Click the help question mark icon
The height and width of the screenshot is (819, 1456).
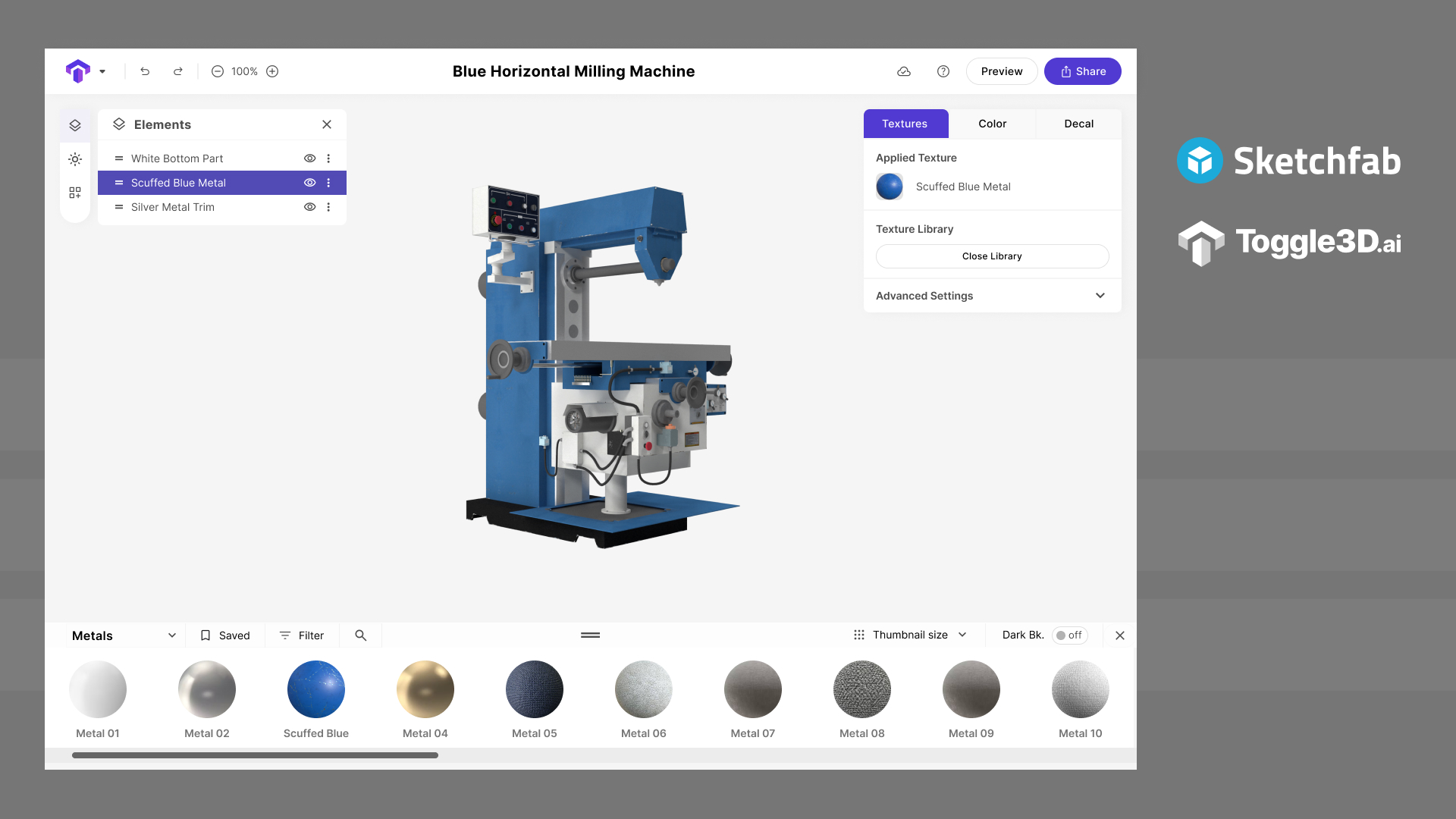click(943, 71)
